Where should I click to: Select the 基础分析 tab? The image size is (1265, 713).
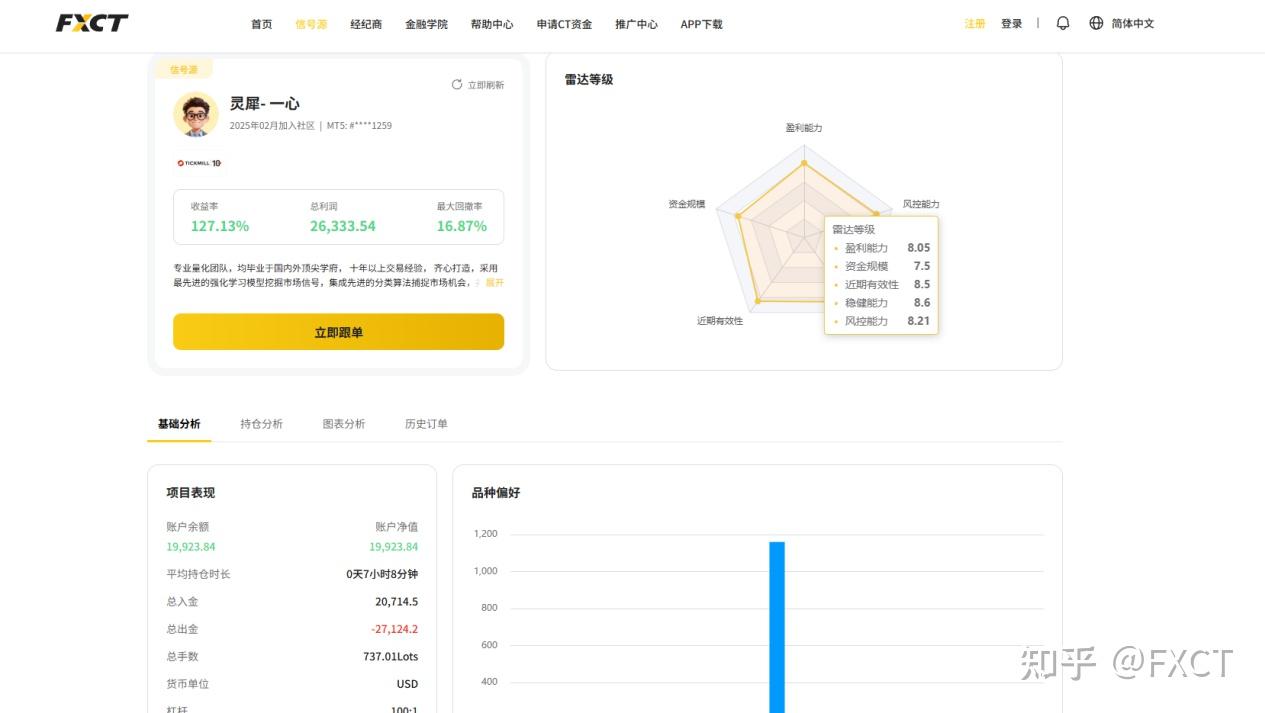pos(179,424)
